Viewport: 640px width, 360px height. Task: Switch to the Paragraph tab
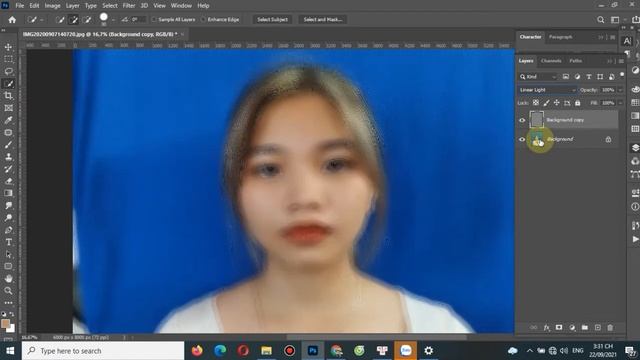point(560,37)
